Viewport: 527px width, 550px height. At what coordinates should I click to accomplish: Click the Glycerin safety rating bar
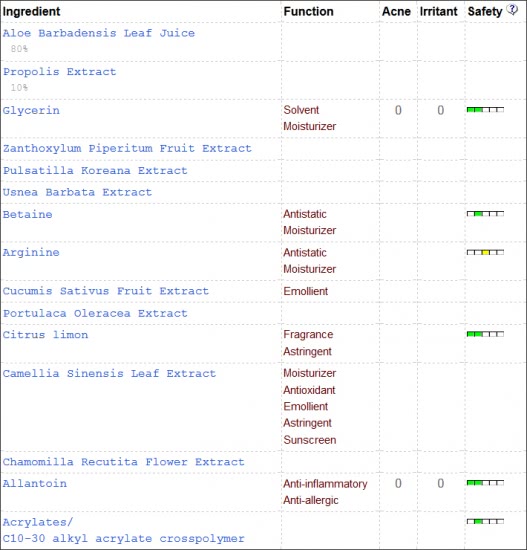click(x=485, y=110)
